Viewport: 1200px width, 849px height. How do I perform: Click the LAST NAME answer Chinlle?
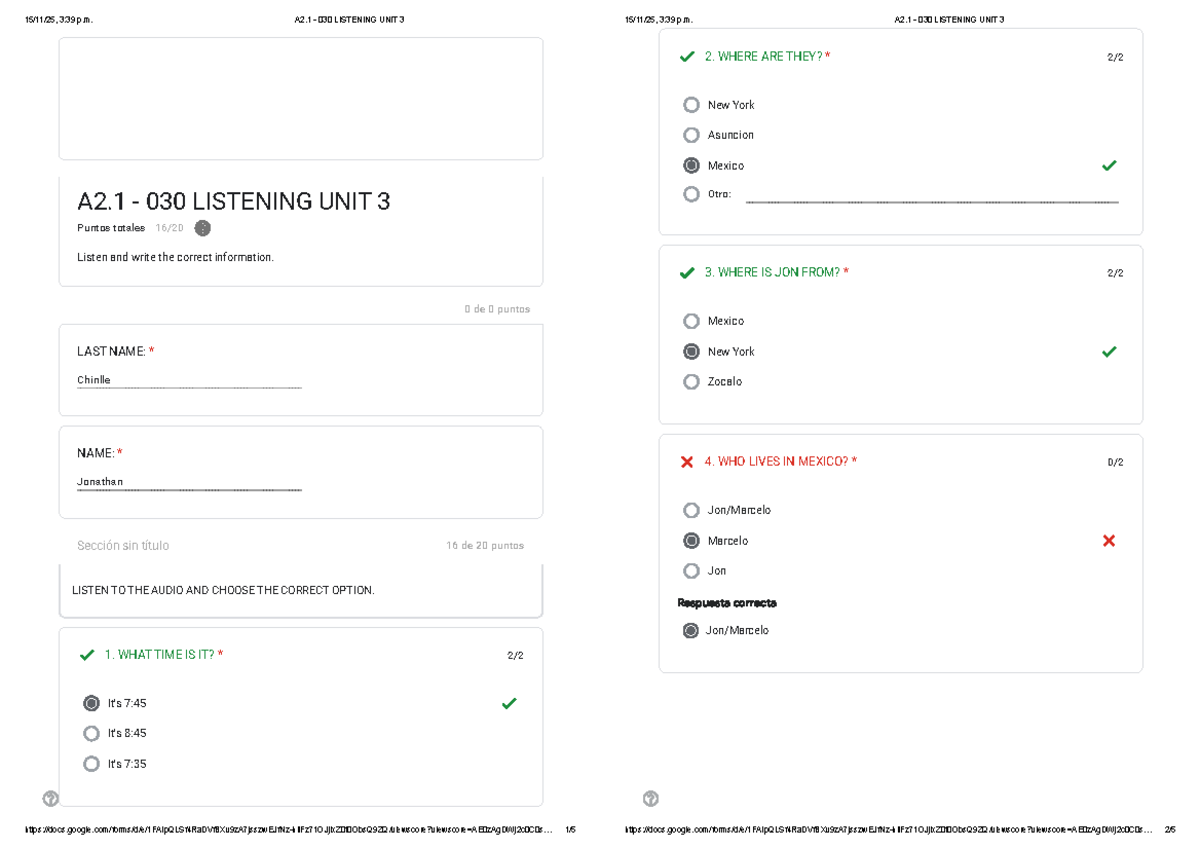point(93,379)
